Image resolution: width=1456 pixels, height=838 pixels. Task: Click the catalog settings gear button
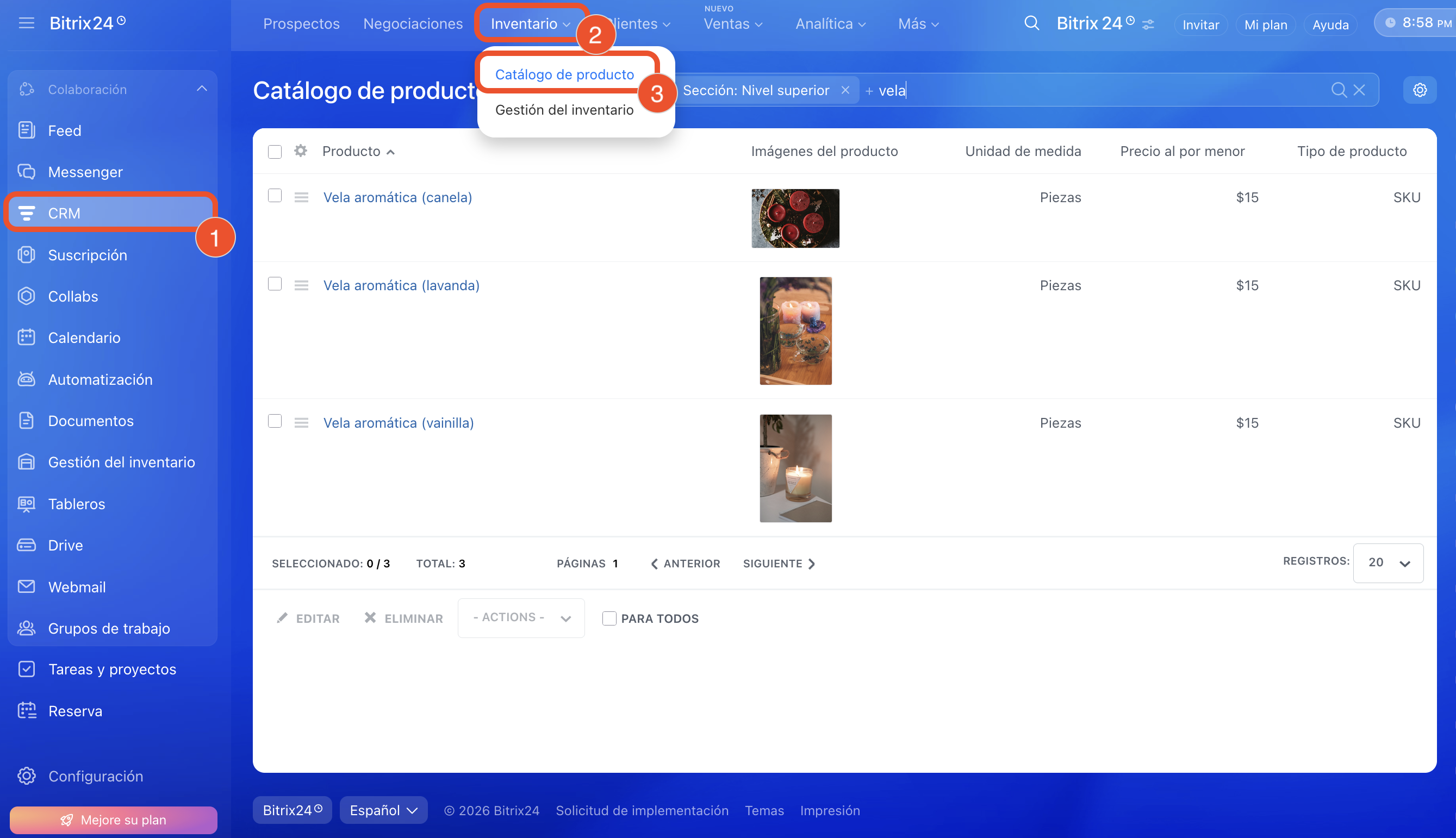click(x=1419, y=90)
